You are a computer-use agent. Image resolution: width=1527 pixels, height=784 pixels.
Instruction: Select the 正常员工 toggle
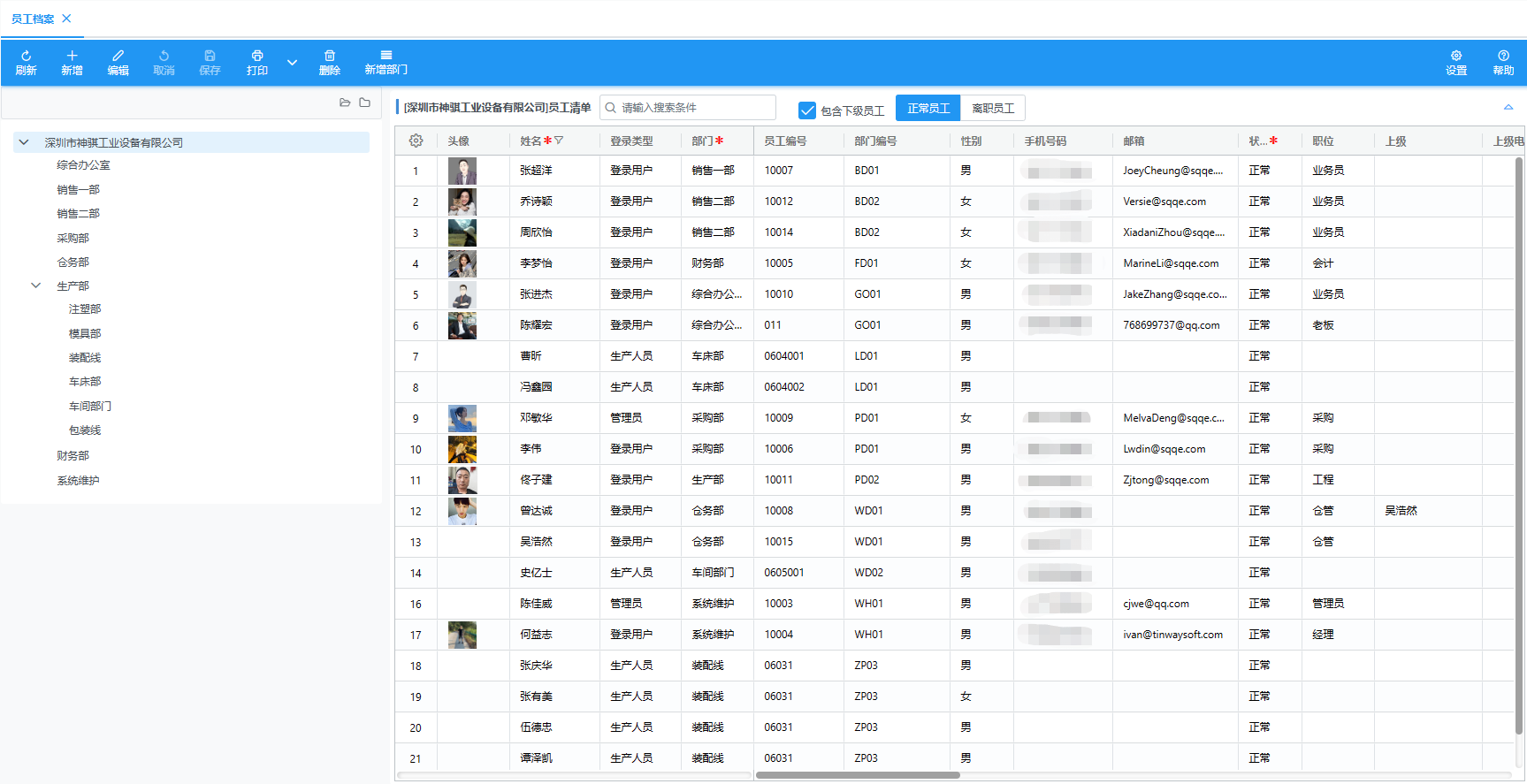click(928, 108)
